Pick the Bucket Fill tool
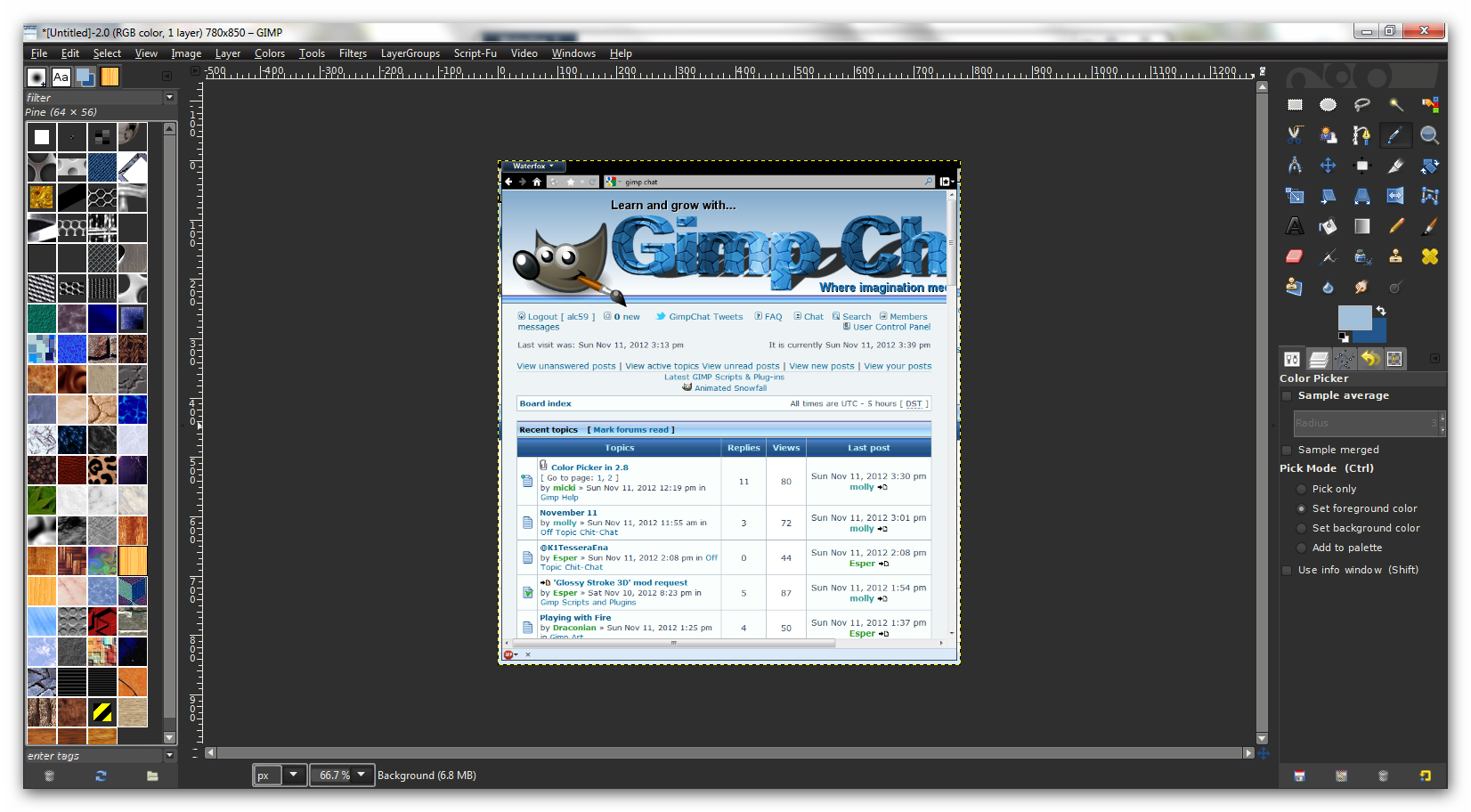Screen dimensions: 1471x812 (1328, 226)
